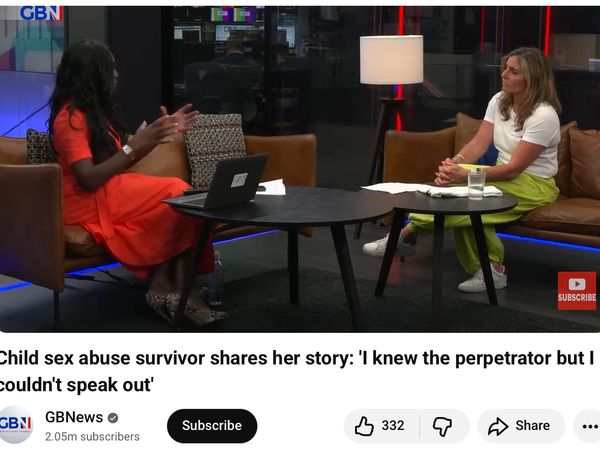This screenshot has width=600, height=451.
Task: Click the verified badge beside GBNews
Action: point(112,418)
